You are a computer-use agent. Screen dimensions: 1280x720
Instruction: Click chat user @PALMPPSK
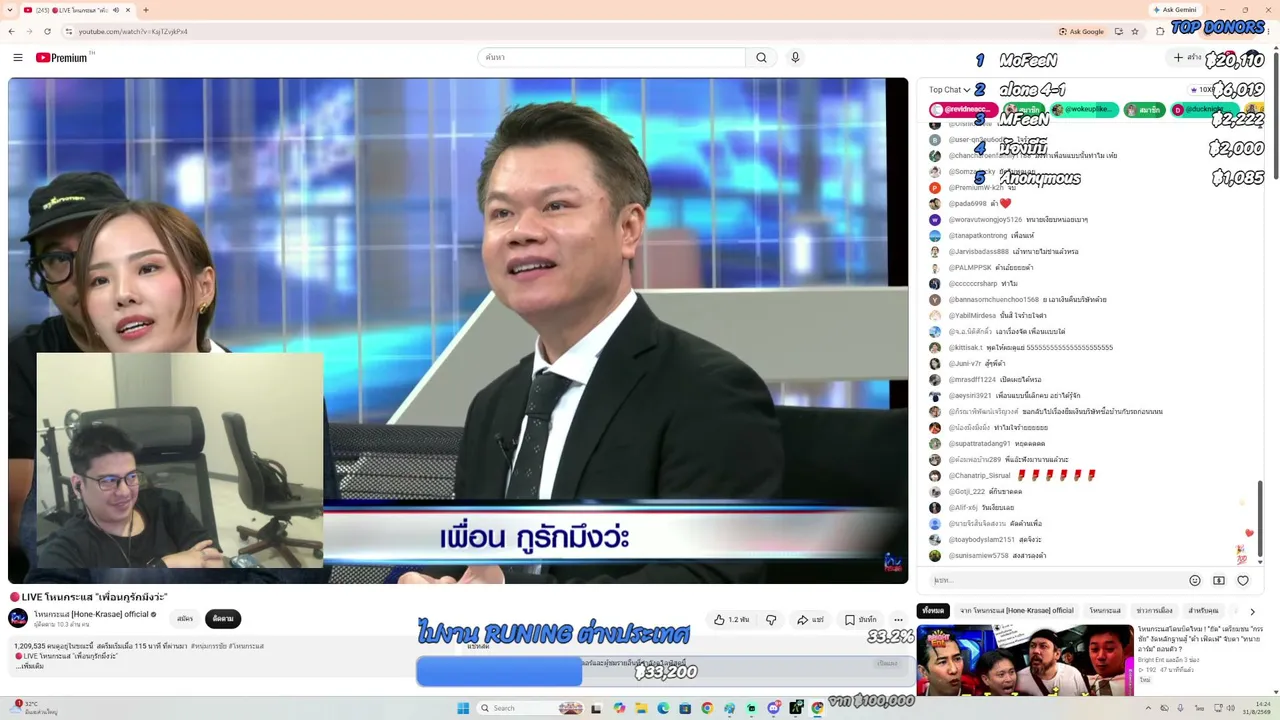click(970, 268)
